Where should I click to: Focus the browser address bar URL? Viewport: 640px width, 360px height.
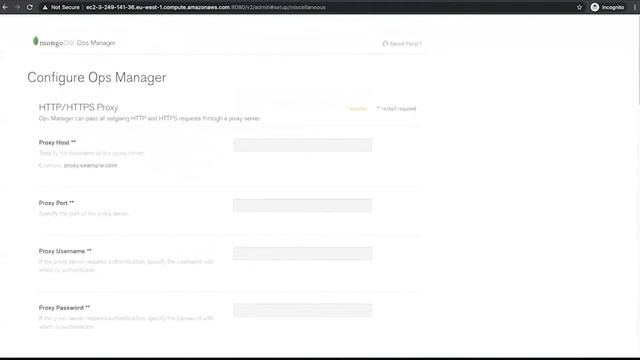point(206,7)
